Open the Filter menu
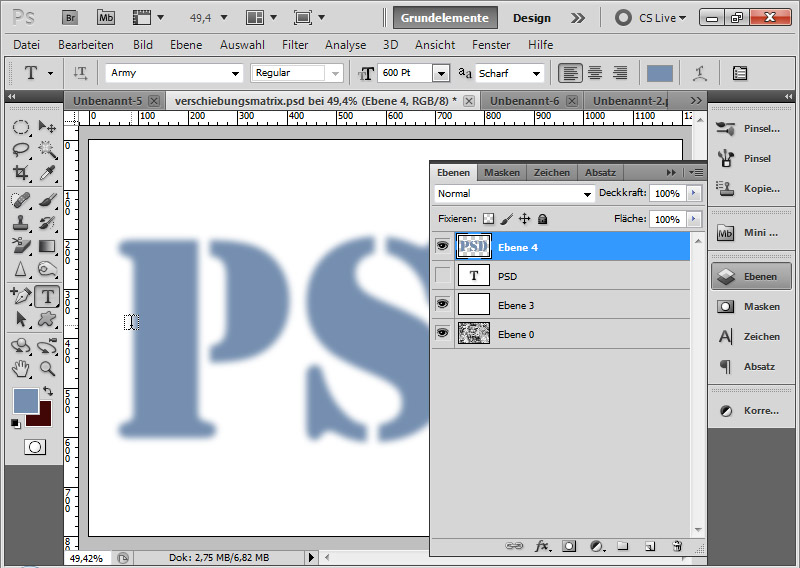Viewport: 800px width, 568px height. coord(295,45)
